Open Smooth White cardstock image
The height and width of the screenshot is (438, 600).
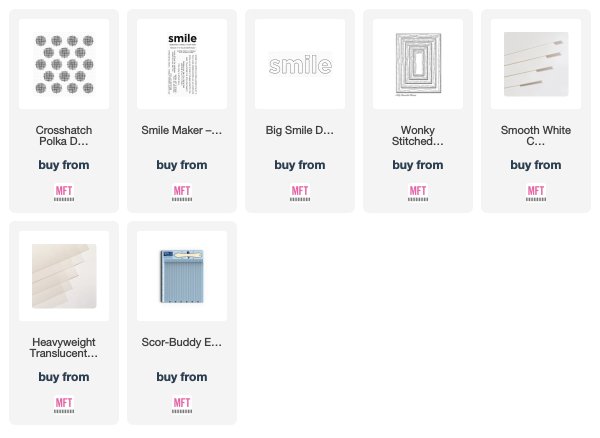tap(536, 64)
